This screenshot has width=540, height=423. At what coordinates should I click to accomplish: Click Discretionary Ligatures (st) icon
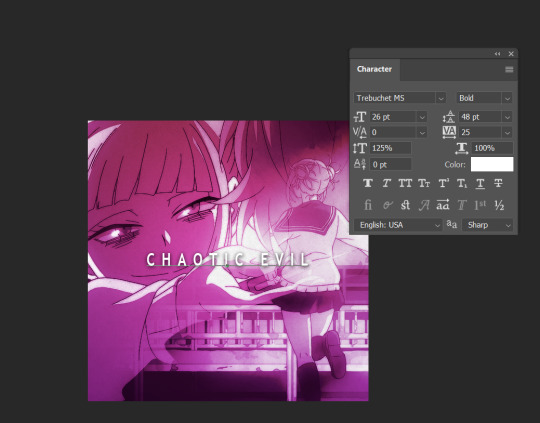pyautogui.click(x=405, y=205)
